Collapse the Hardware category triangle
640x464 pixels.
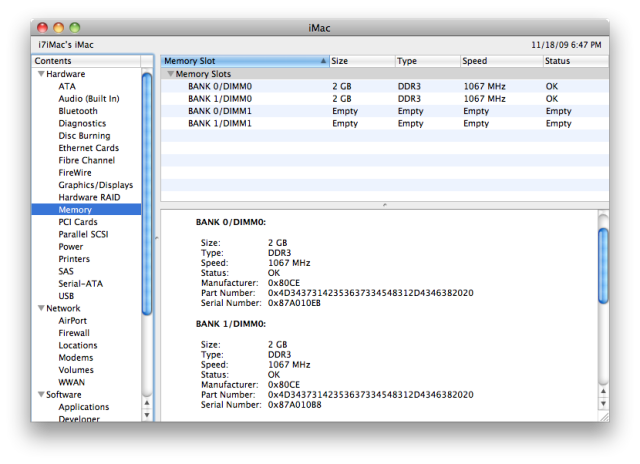(41, 74)
